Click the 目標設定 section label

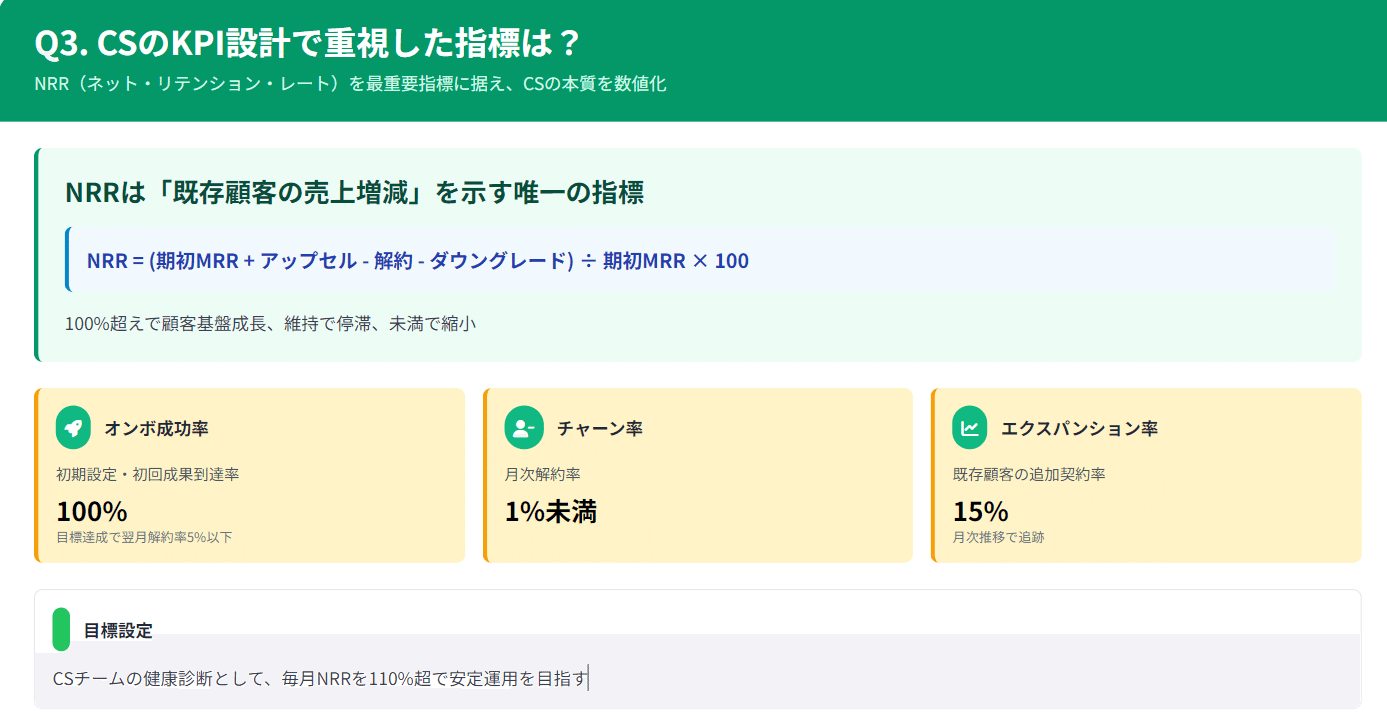(x=118, y=631)
